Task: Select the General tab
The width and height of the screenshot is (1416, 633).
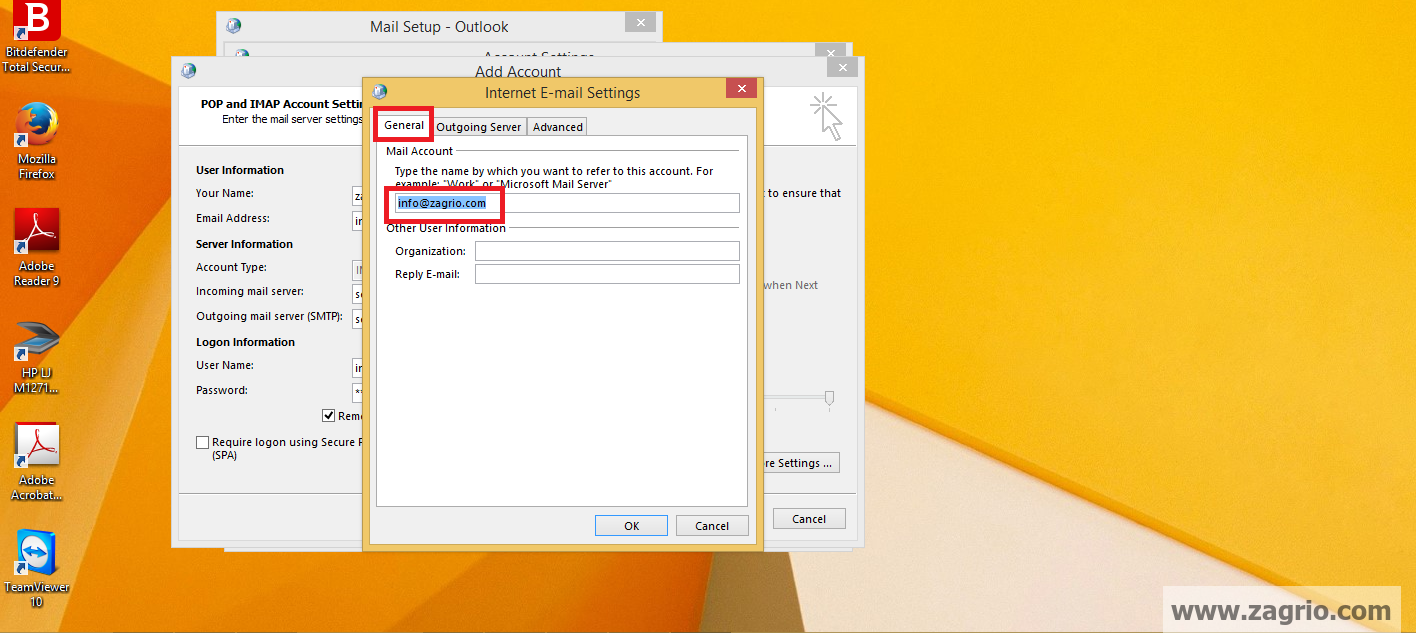Action: coord(404,126)
